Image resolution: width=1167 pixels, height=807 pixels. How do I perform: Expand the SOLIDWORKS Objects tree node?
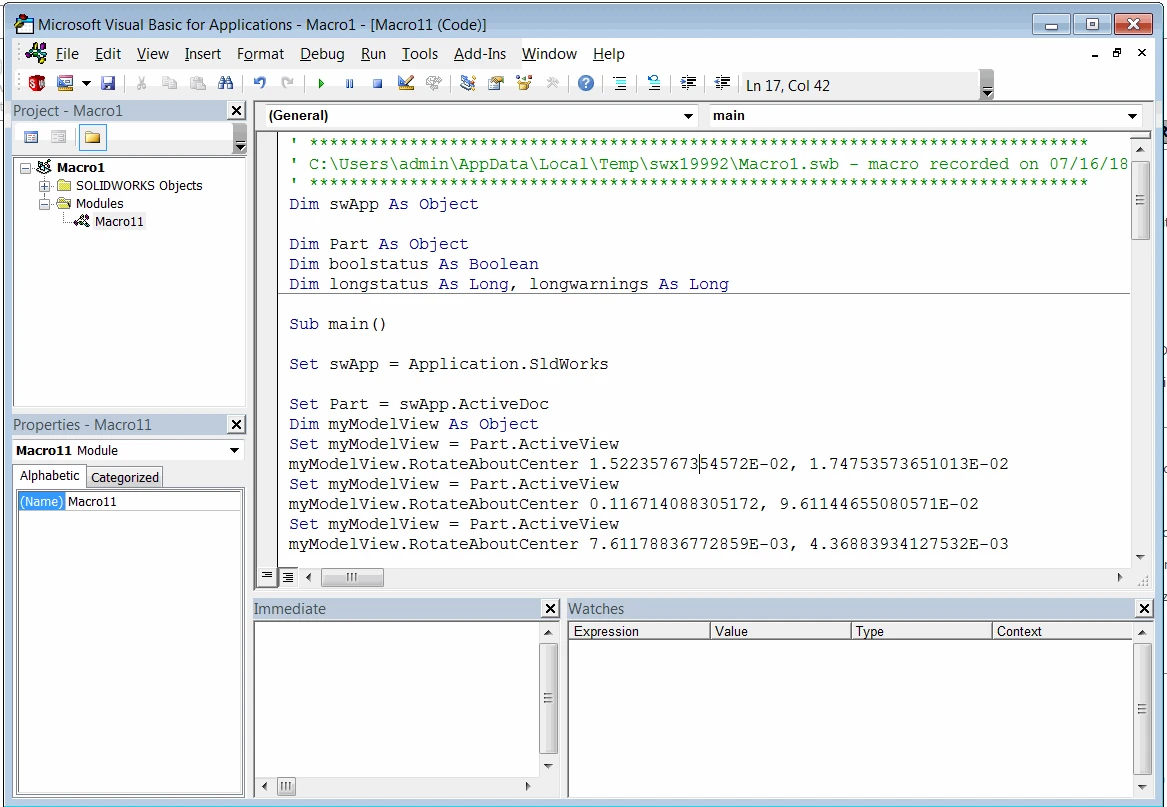point(45,186)
